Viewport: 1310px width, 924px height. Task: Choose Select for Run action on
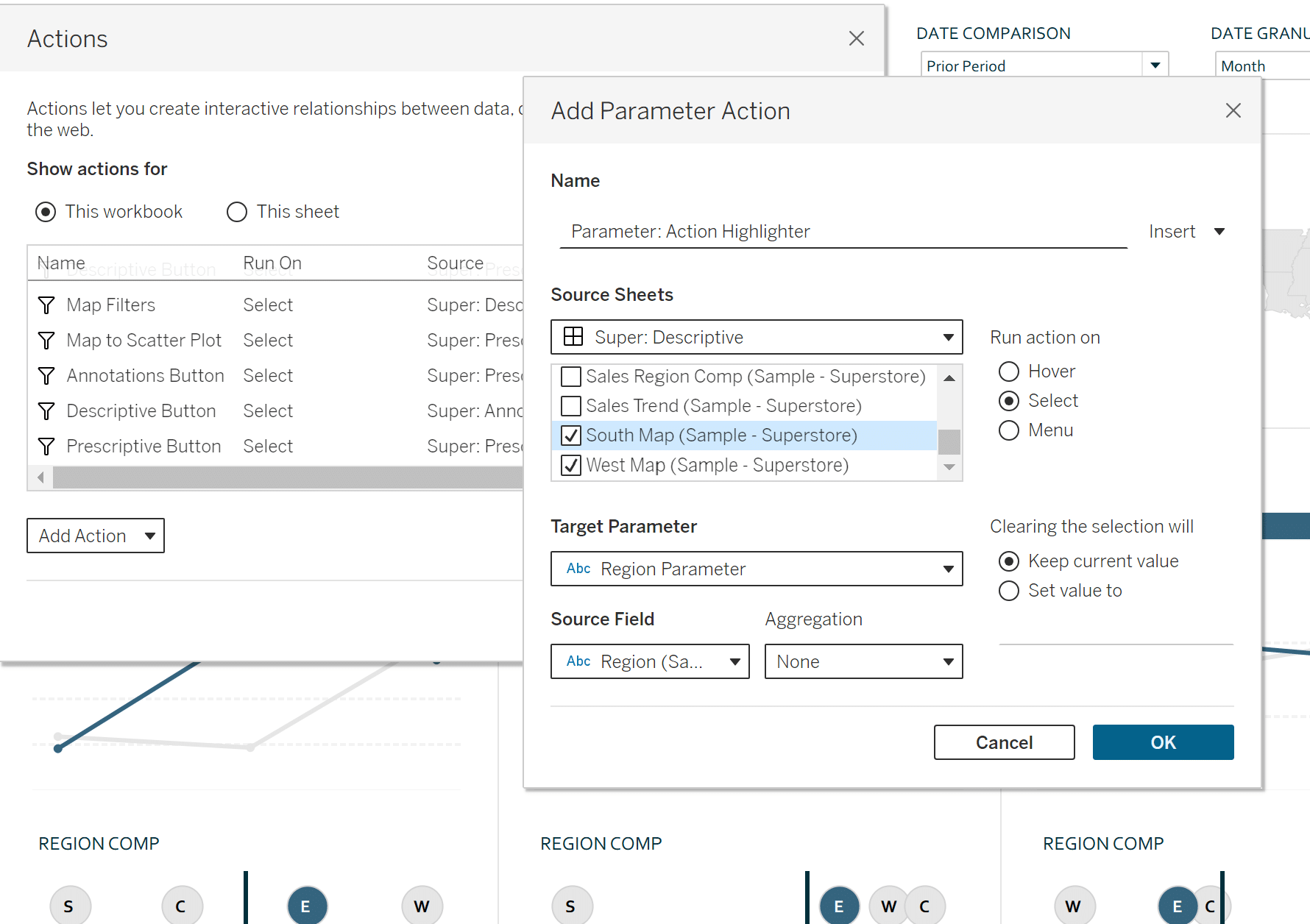pyautogui.click(x=1009, y=401)
